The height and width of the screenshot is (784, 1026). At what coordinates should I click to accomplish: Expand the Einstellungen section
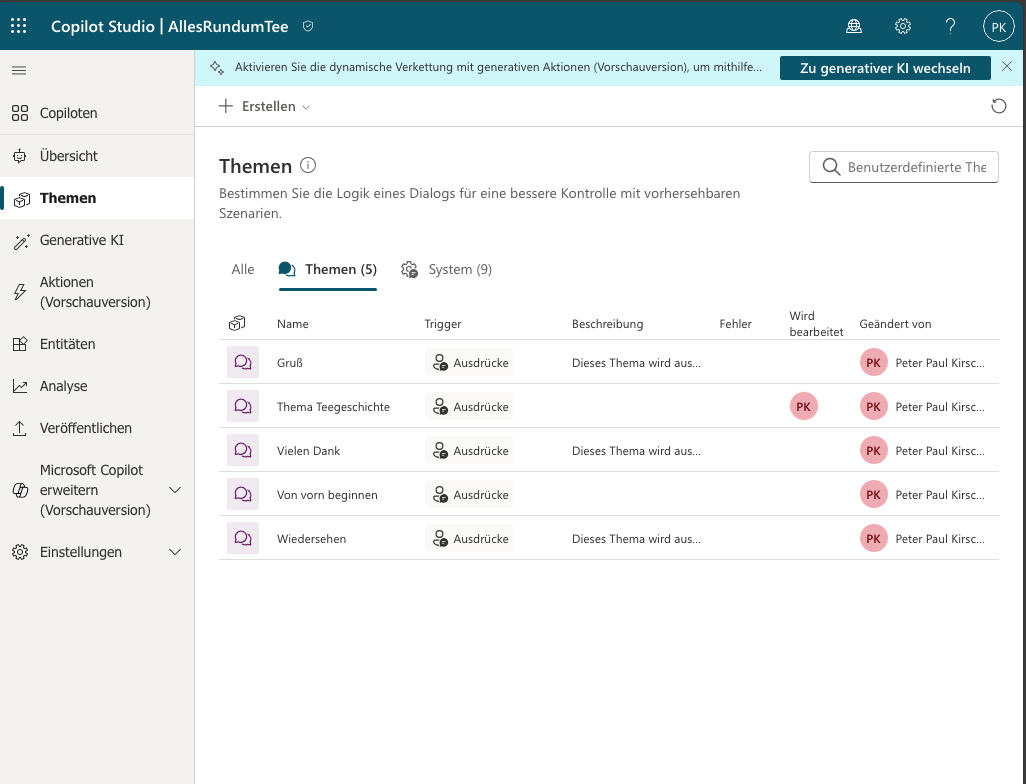[x=175, y=552]
